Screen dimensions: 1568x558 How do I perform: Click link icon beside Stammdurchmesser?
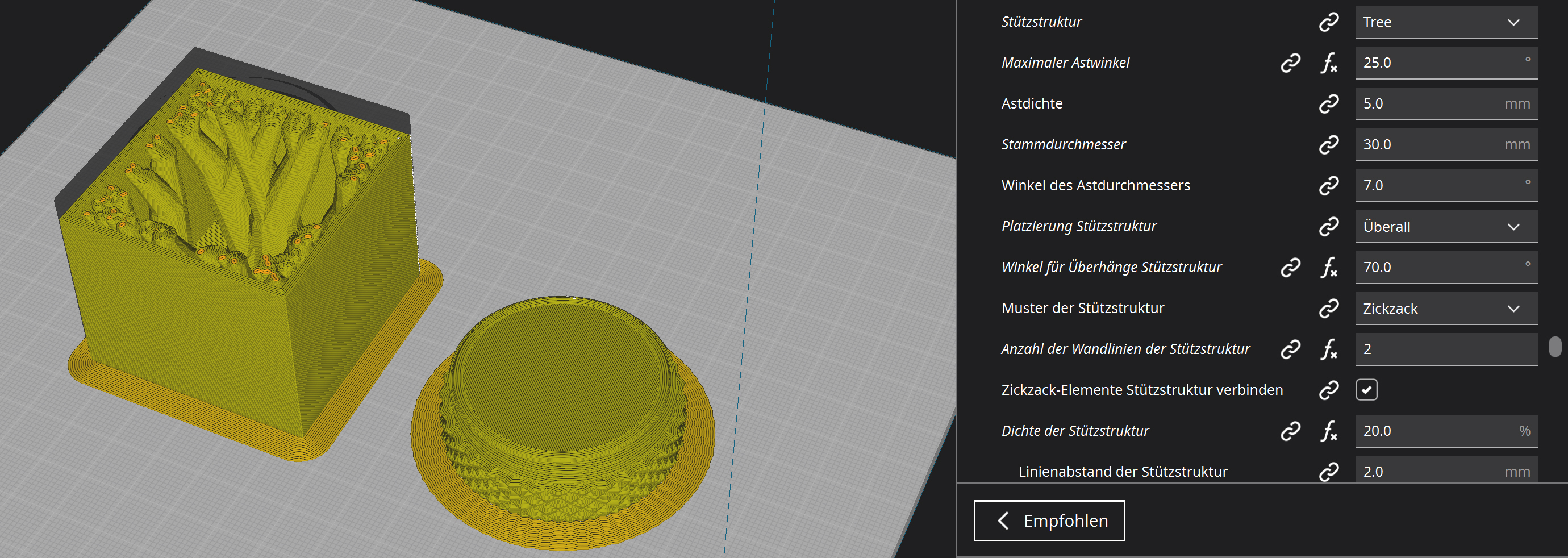1328,144
